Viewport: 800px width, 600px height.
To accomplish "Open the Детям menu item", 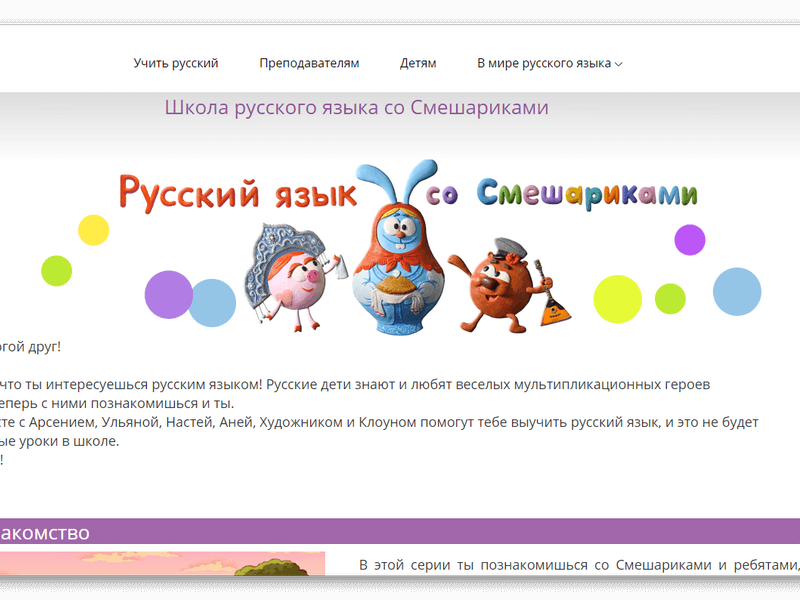I will click(x=418, y=63).
